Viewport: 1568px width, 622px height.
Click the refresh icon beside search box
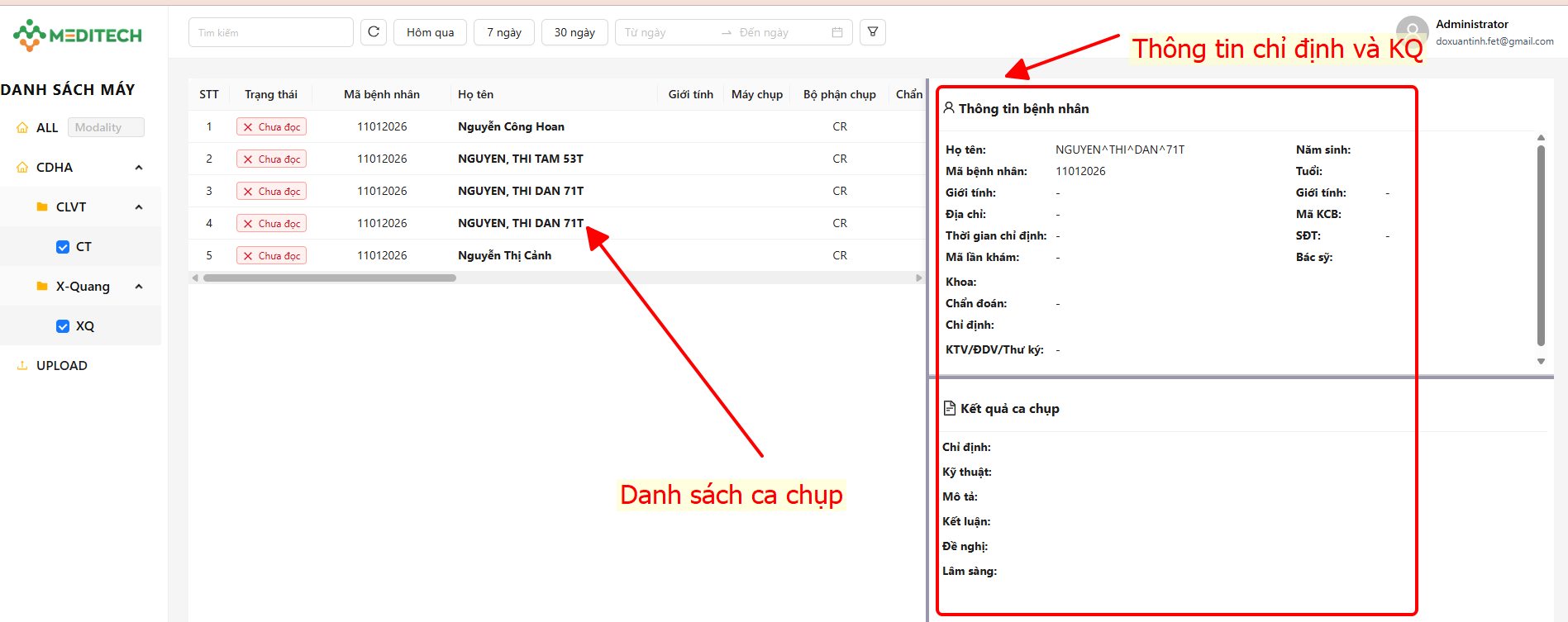374,32
